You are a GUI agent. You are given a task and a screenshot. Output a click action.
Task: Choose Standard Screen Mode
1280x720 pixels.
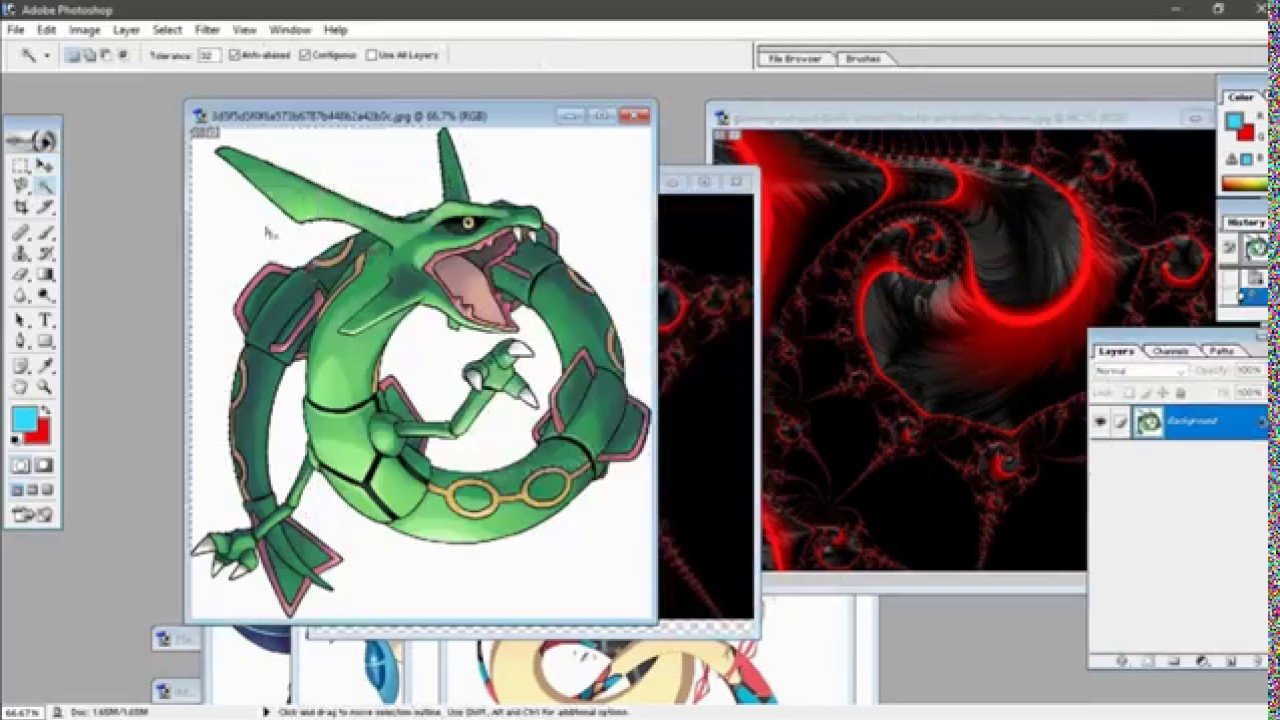click(x=17, y=490)
